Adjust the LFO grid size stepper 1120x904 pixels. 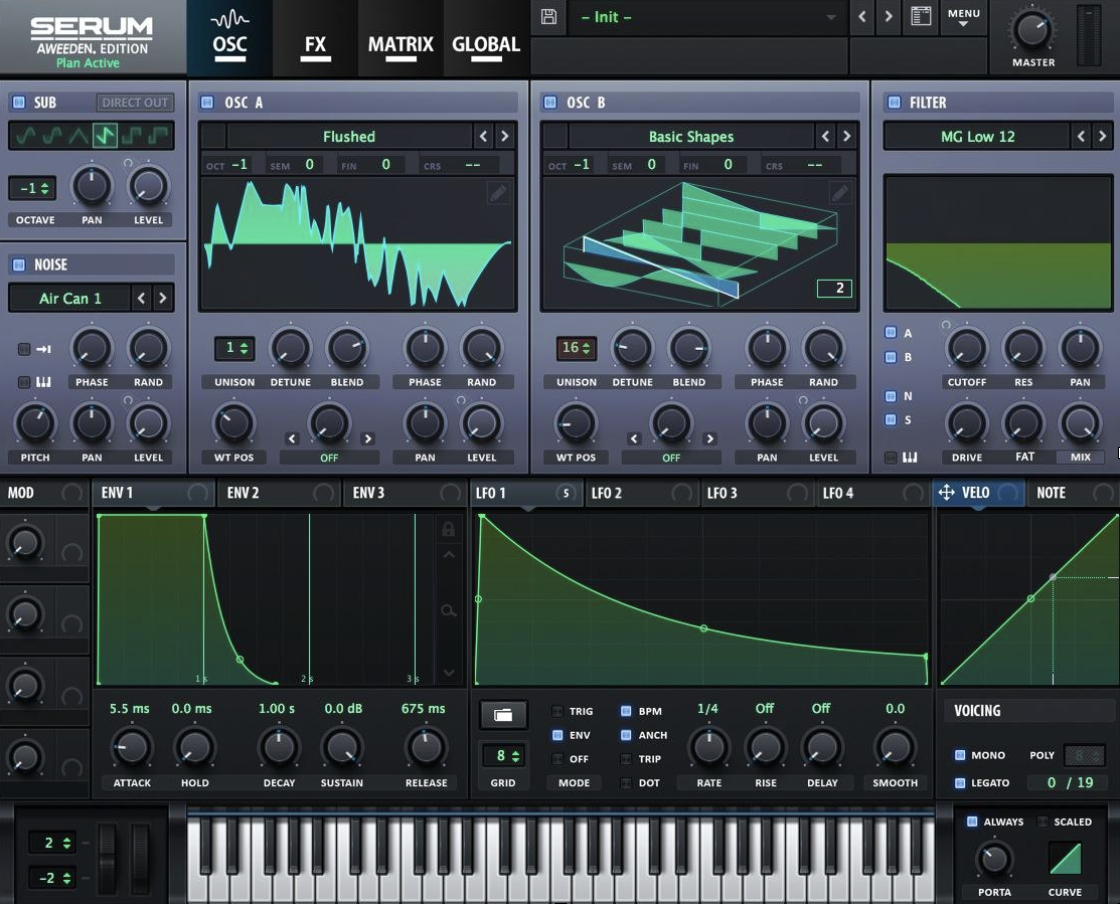click(503, 755)
